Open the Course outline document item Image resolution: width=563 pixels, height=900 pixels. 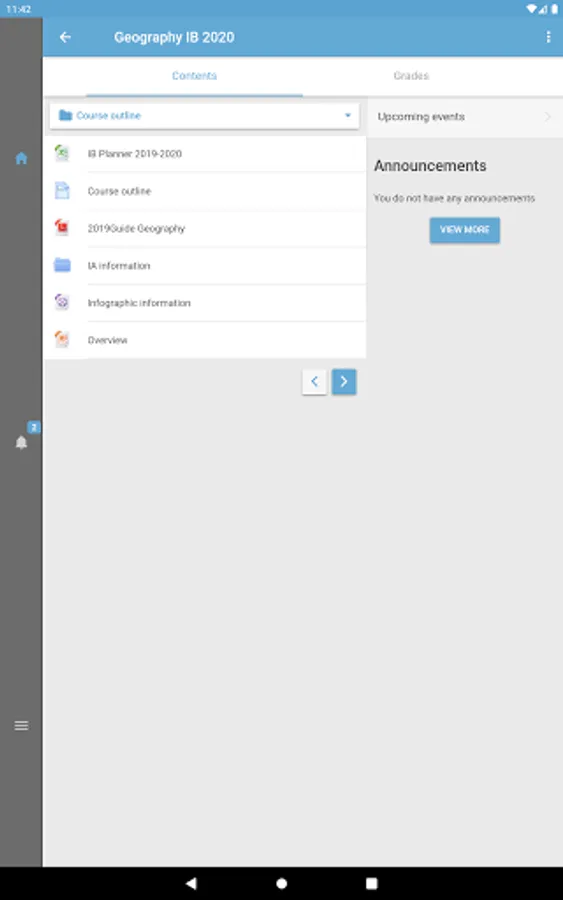coord(205,191)
